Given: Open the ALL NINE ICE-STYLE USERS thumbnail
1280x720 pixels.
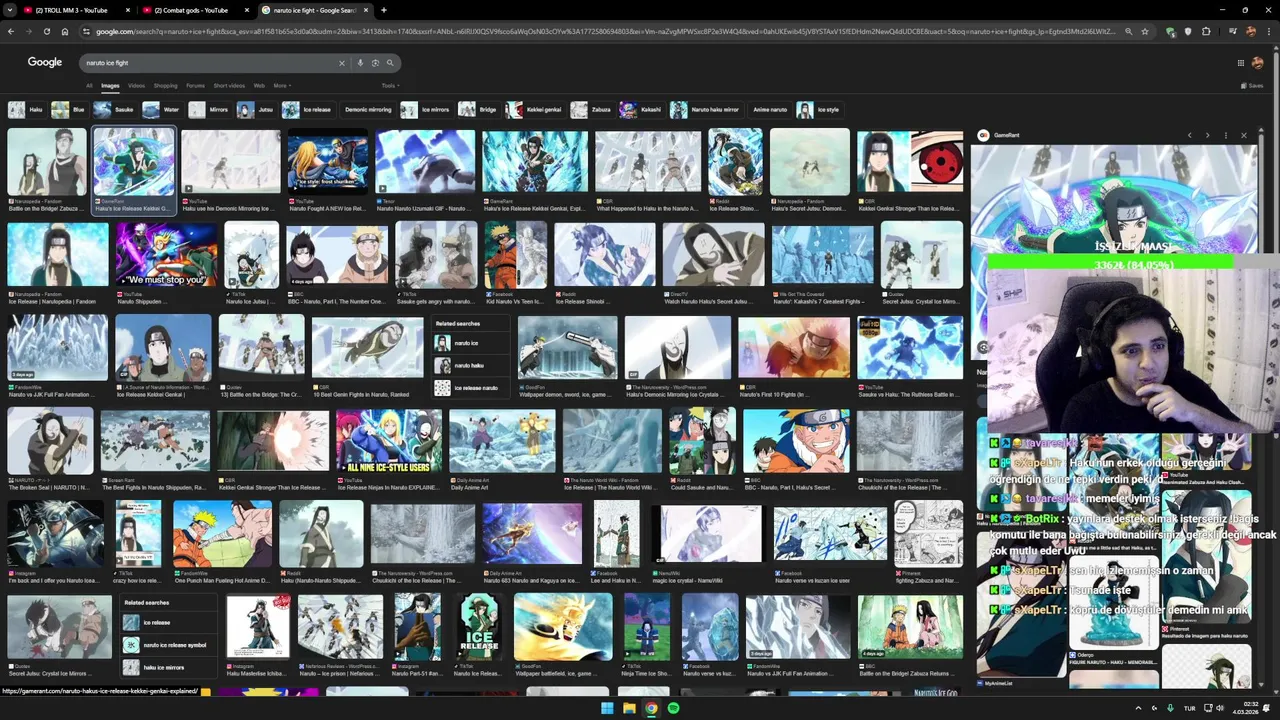Looking at the screenshot, I should tap(389, 441).
